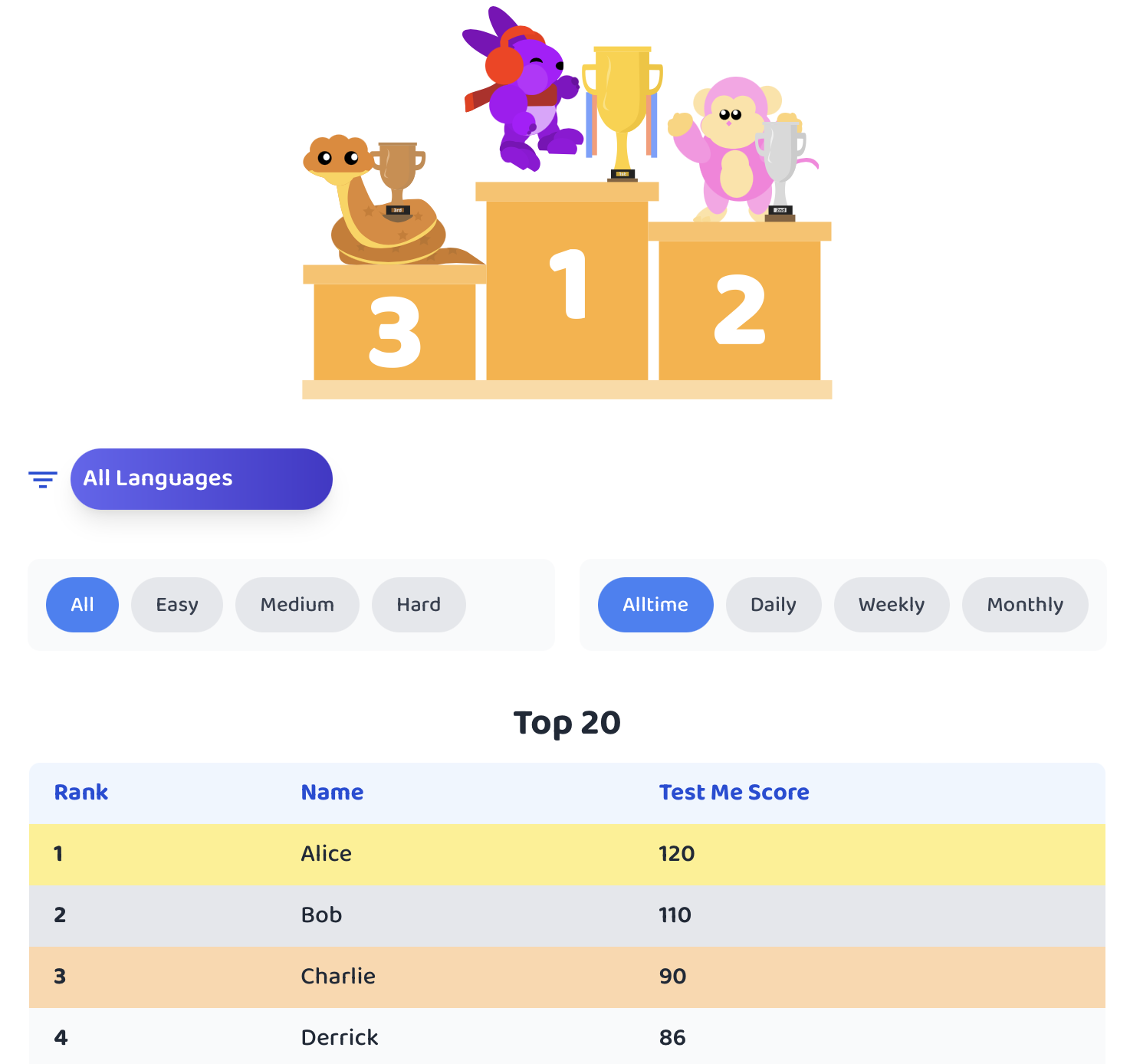The image size is (1130, 1064).
Task: Select the Easy difficulty filter
Action: (177, 605)
